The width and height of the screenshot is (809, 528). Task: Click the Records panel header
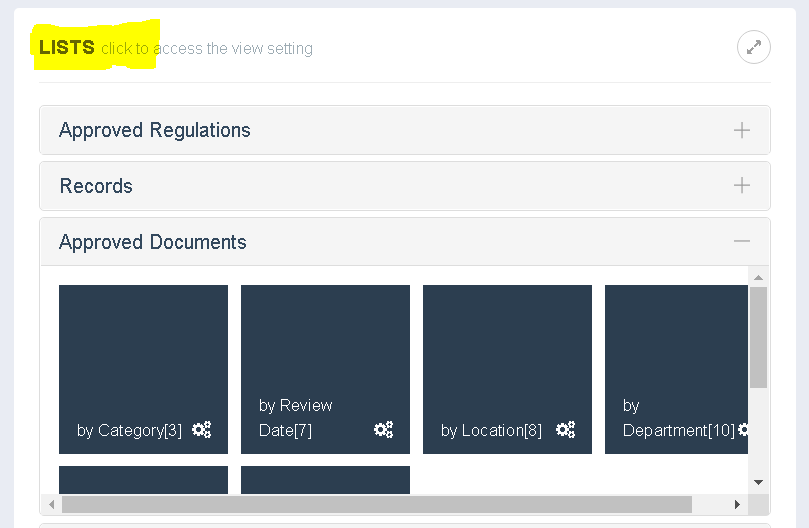[405, 186]
